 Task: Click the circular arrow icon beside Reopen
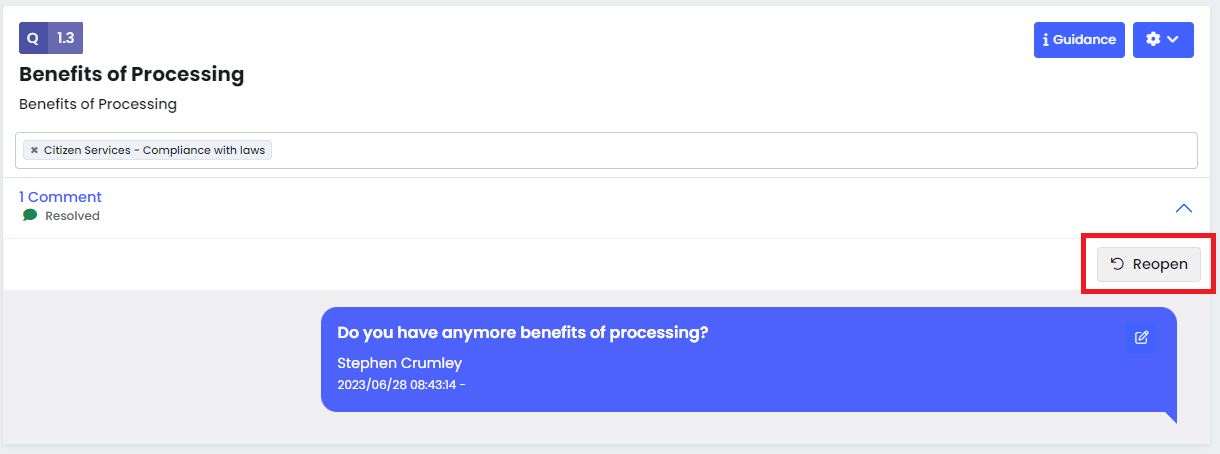tap(1118, 264)
